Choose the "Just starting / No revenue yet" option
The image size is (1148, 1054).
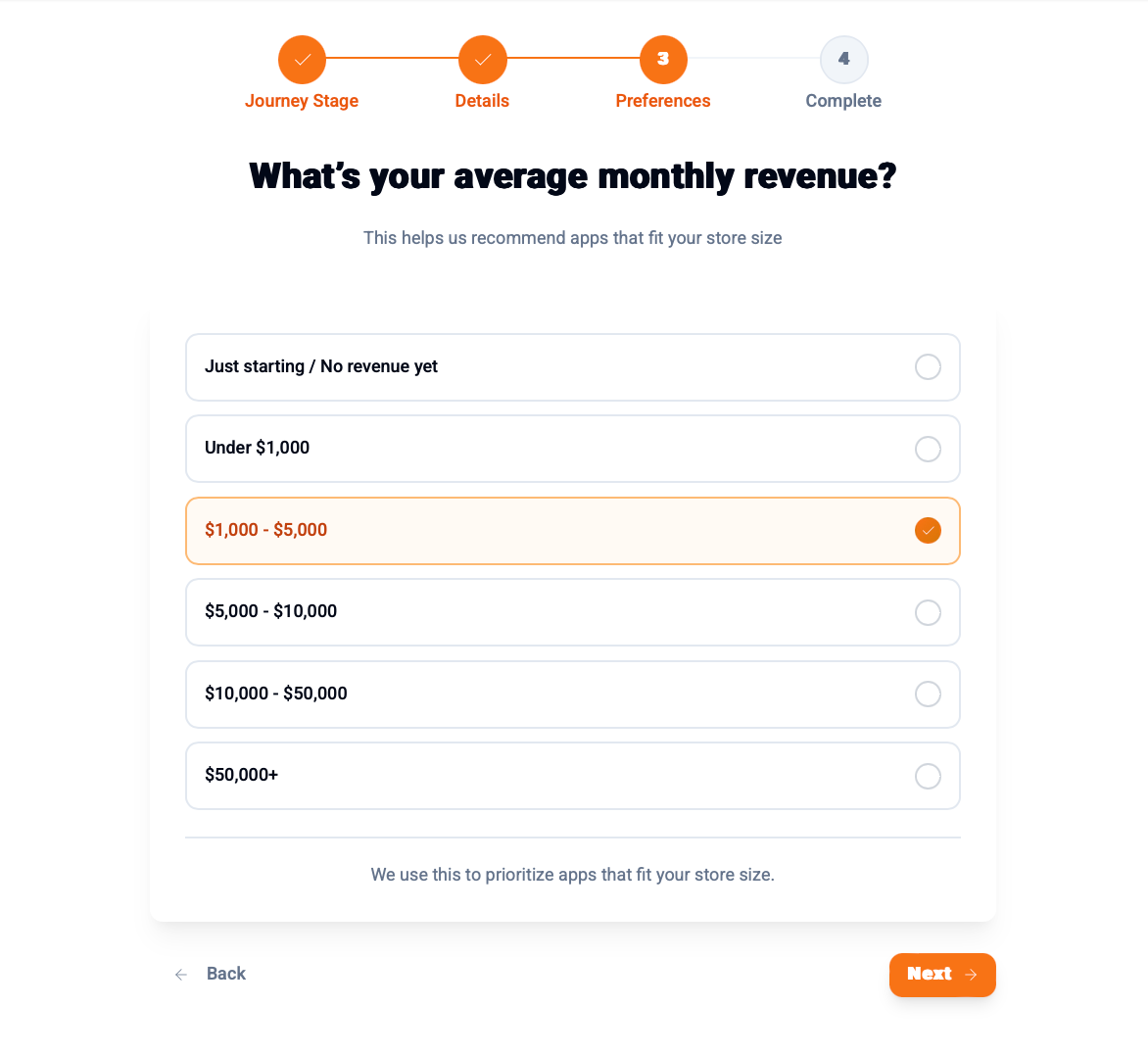coord(321,366)
